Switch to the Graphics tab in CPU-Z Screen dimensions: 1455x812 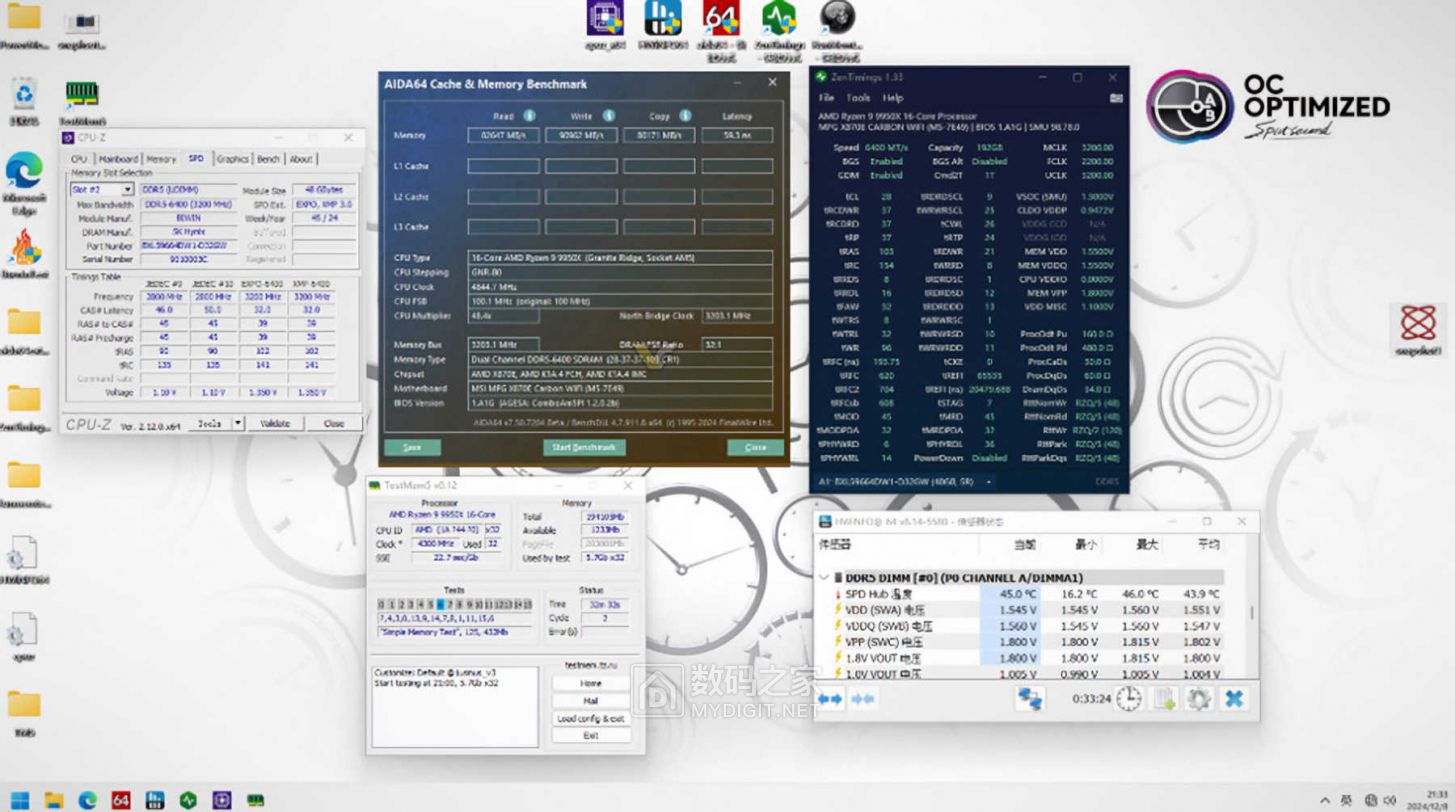click(x=232, y=159)
